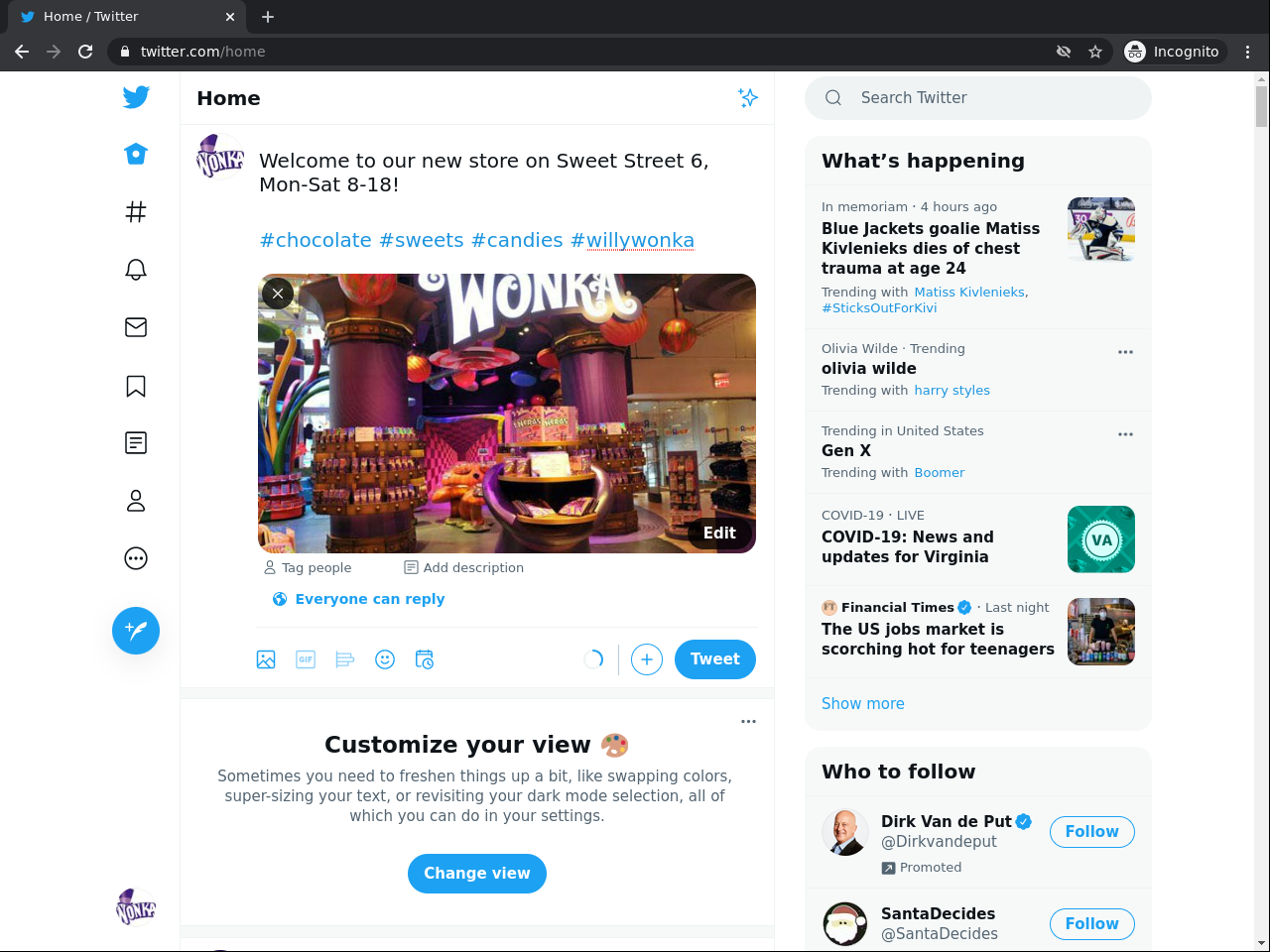Add a GIF to the tweet
Screen dimensions: 1270x952
click(x=306, y=659)
